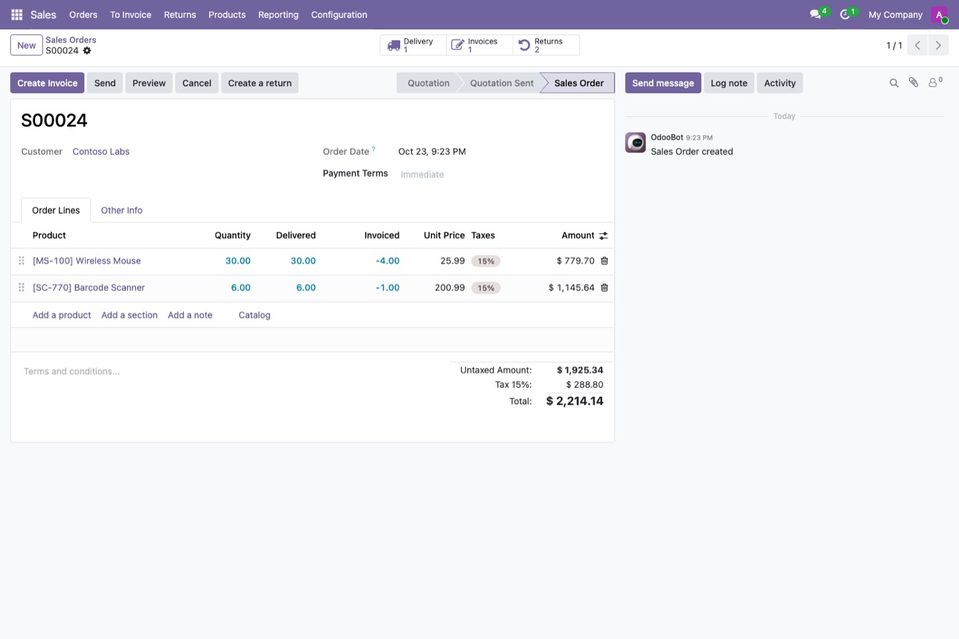The height and width of the screenshot is (639, 959).
Task: Click Wireless Mouse quantity 30.00
Action: click(238, 260)
